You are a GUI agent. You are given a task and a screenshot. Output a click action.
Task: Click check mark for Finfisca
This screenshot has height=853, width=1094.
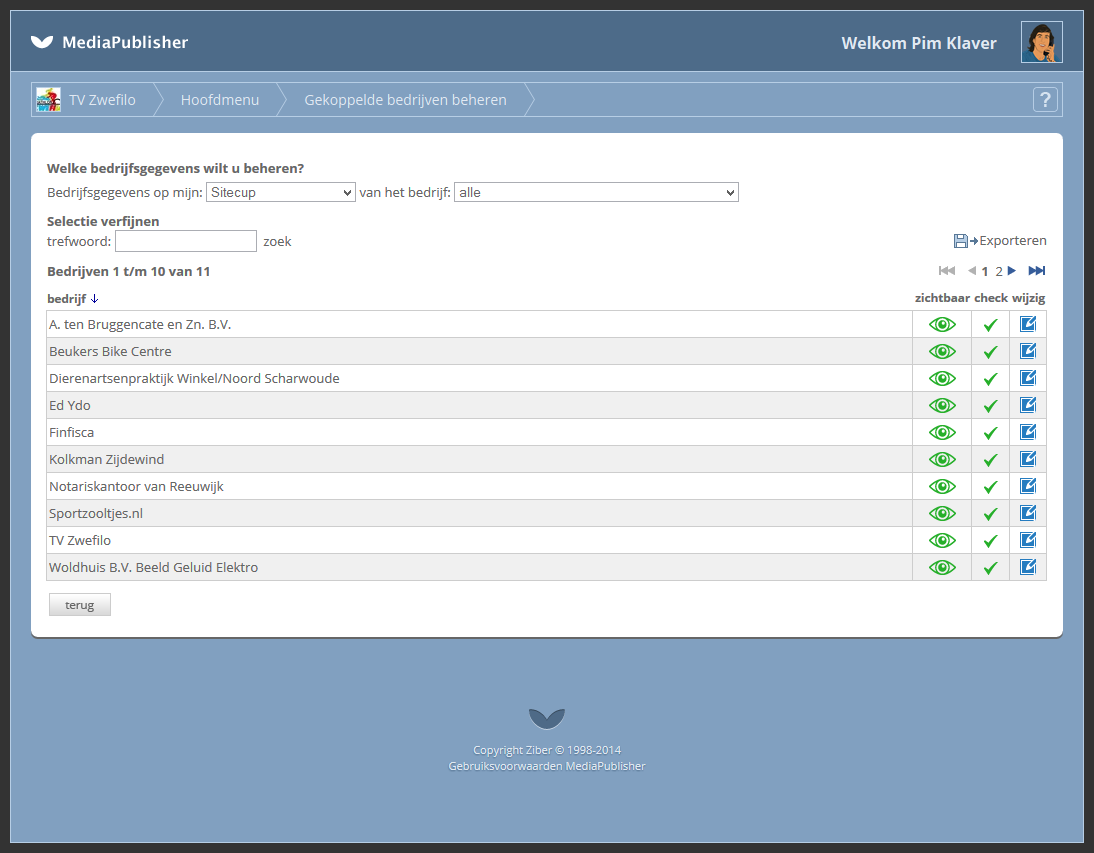pyautogui.click(x=990, y=433)
